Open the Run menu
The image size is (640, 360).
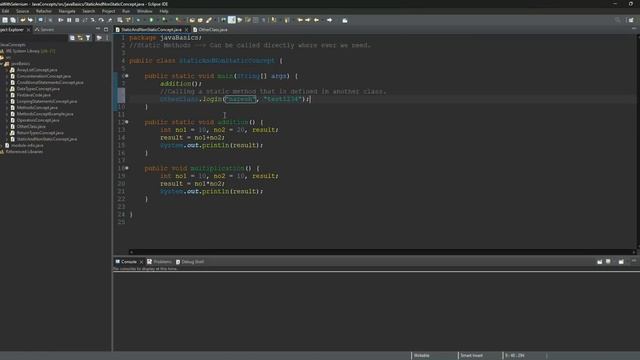[126, 11]
